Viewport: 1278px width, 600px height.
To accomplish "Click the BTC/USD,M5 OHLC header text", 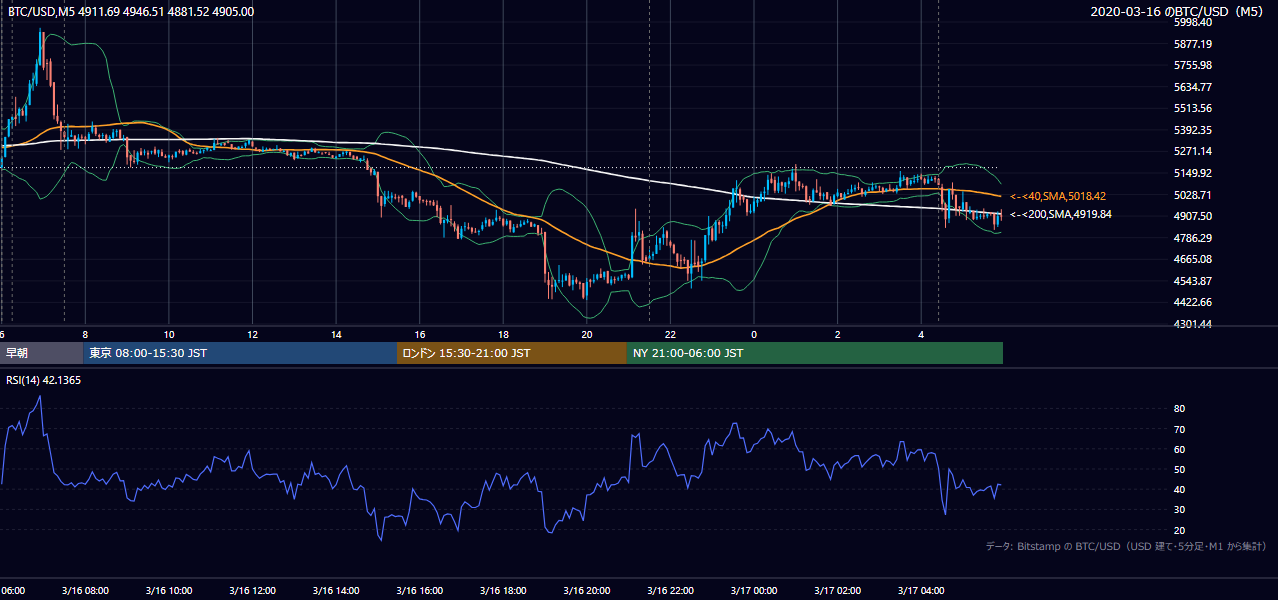I will coord(130,11).
